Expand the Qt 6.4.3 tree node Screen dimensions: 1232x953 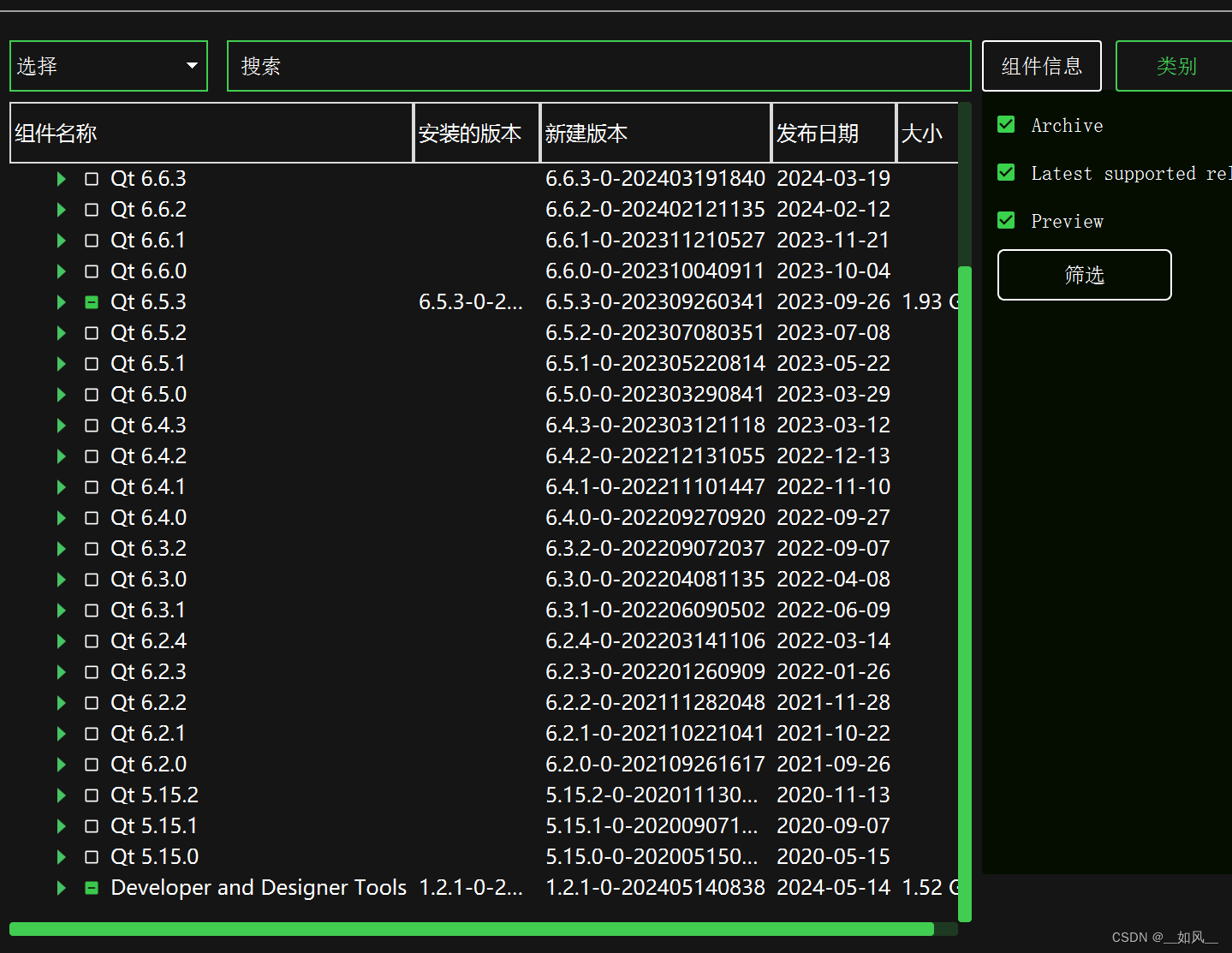(x=61, y=426)
